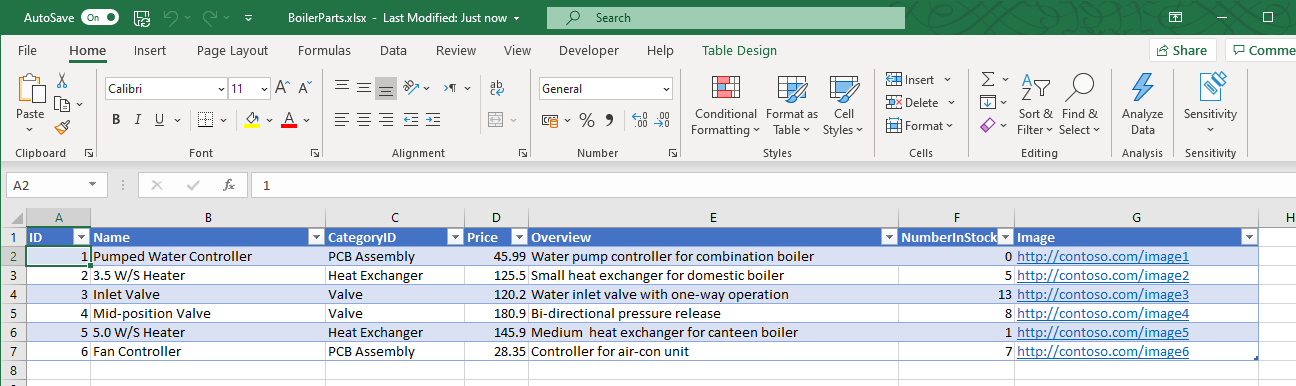1296x386 pixels.
Task: Click the Cut scissors icon
Action: point(62,81)
